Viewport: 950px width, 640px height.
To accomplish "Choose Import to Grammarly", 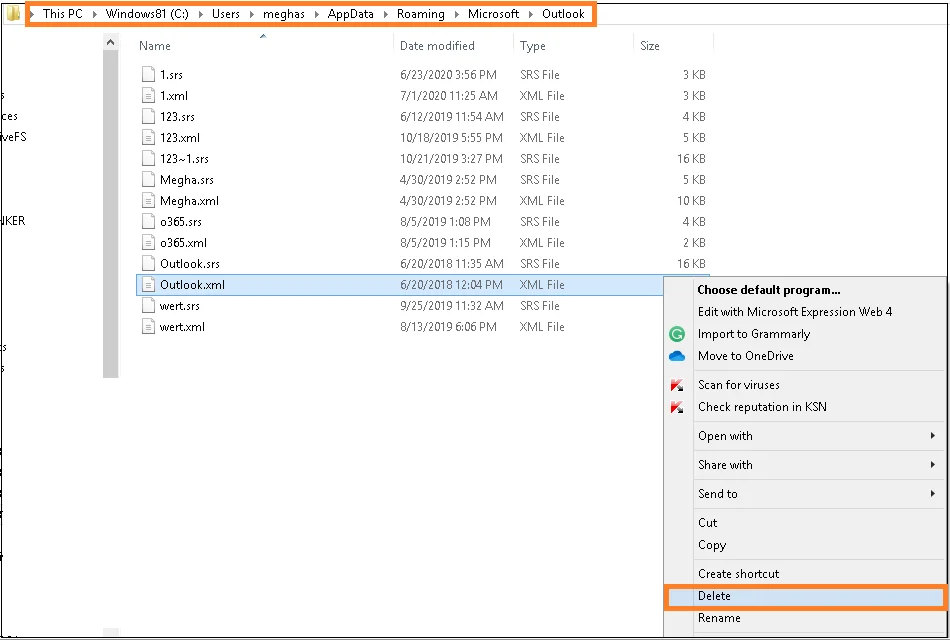I will pyautogui.click(x=754, y=334).
